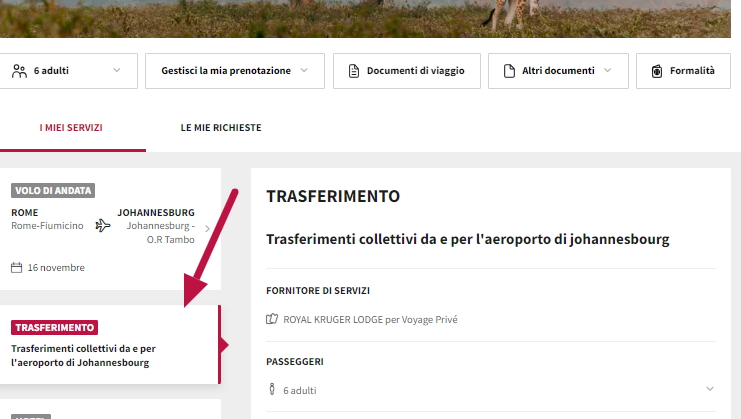Click the calendar icon next to 16 novembre
Screen dimensions: 741x419
click(17, 267)
